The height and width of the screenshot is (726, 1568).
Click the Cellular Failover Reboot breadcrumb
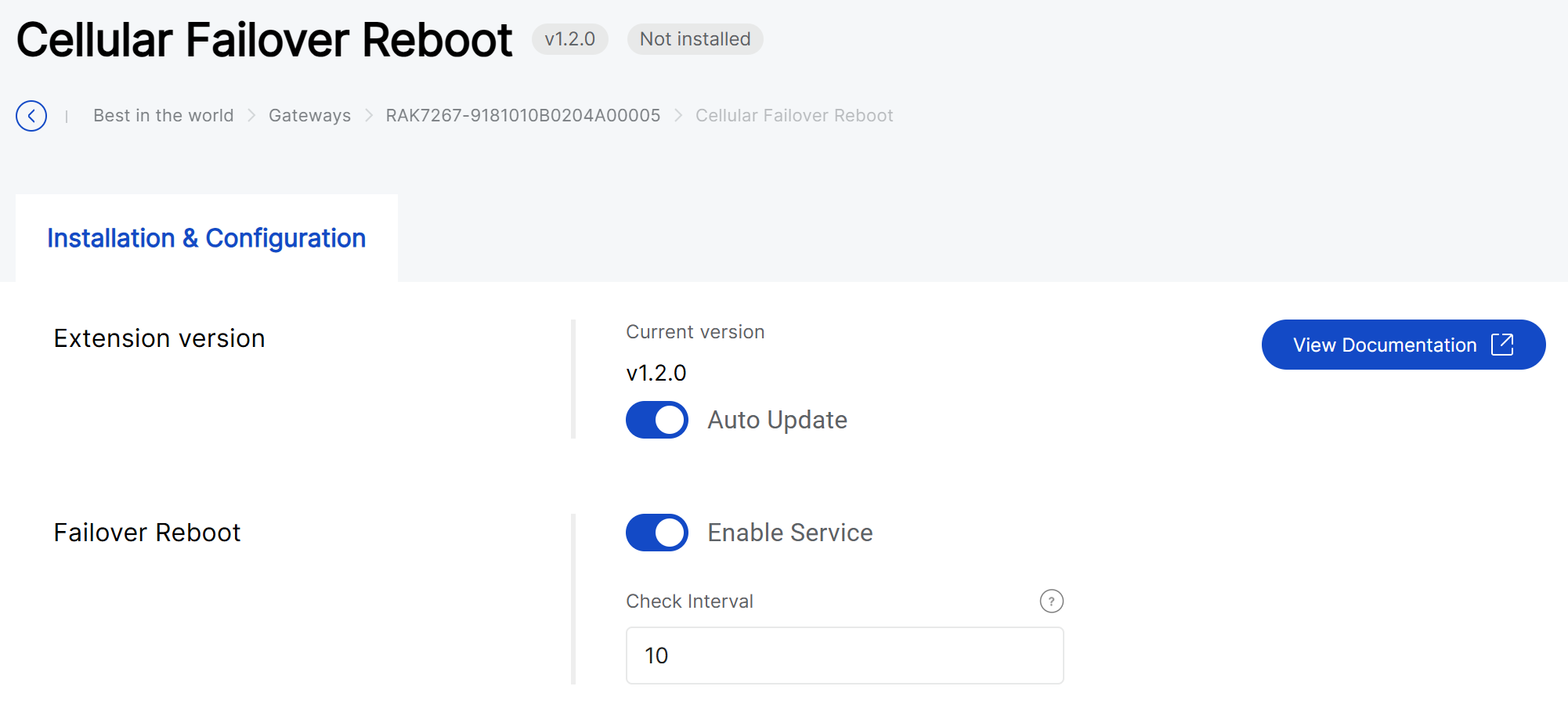click(x=794, y=116)
